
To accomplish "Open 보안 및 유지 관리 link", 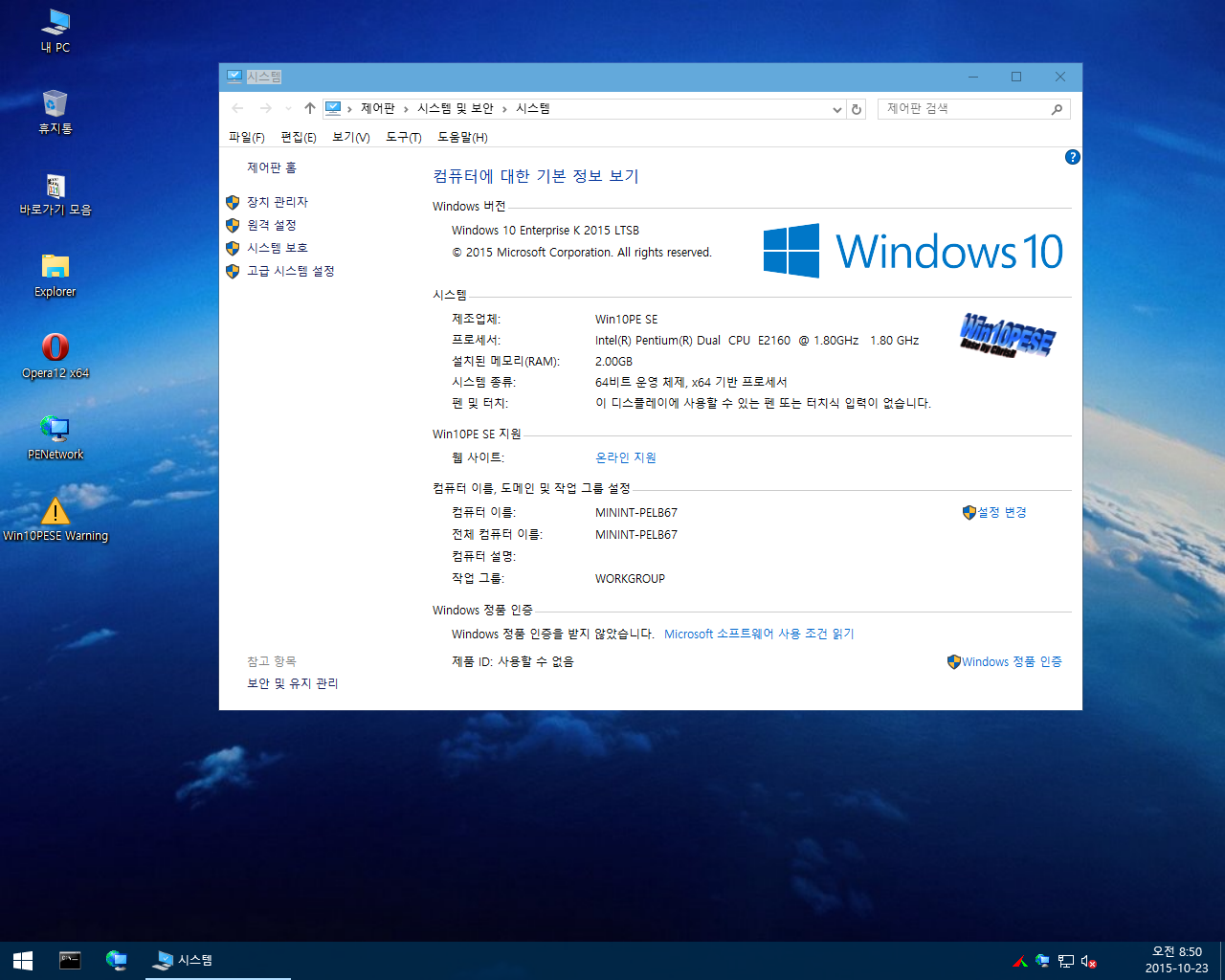I will coord(293,683).
